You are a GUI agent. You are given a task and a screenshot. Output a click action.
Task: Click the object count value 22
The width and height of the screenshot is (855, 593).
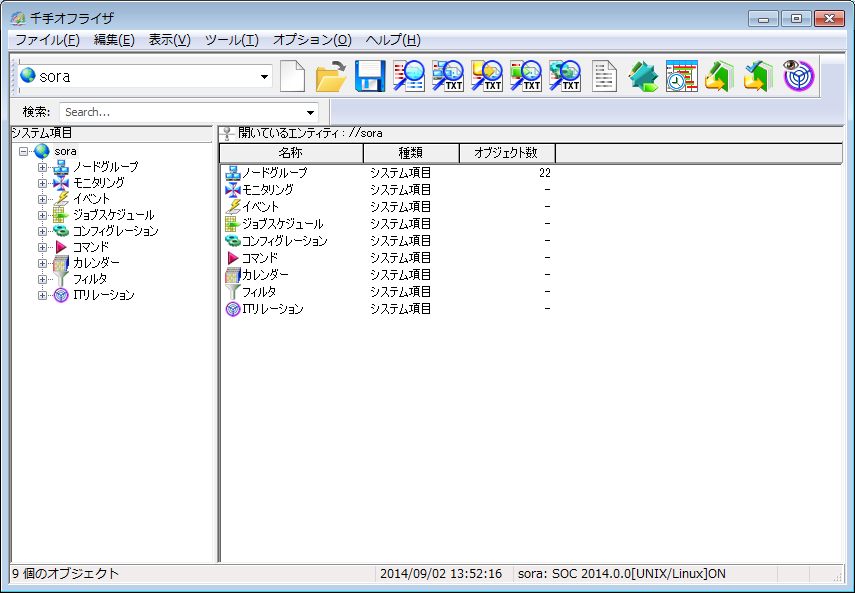click(544, 173)
